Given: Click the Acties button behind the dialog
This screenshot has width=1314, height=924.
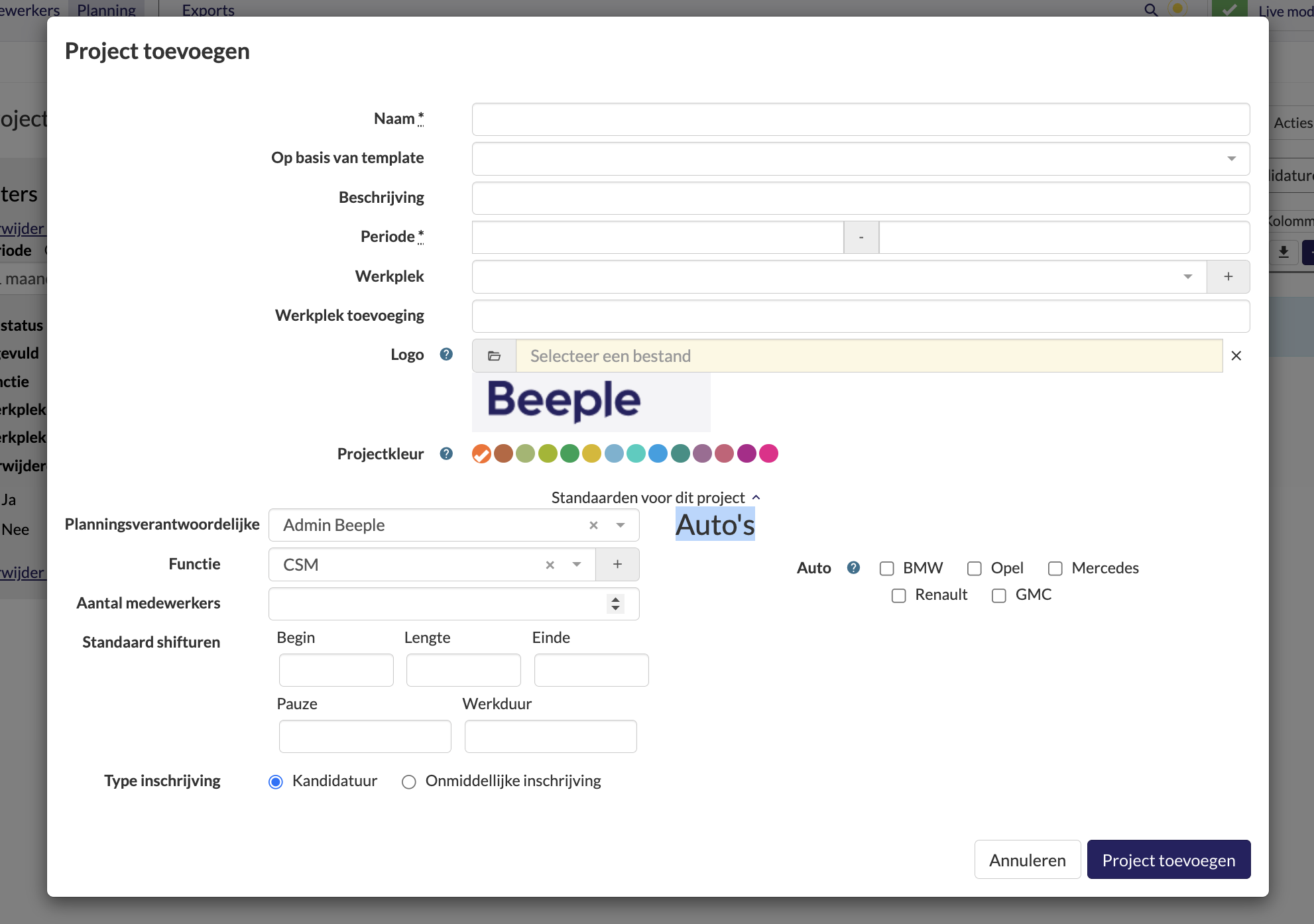Looking at the screenshot, I should coord(1291,123).
